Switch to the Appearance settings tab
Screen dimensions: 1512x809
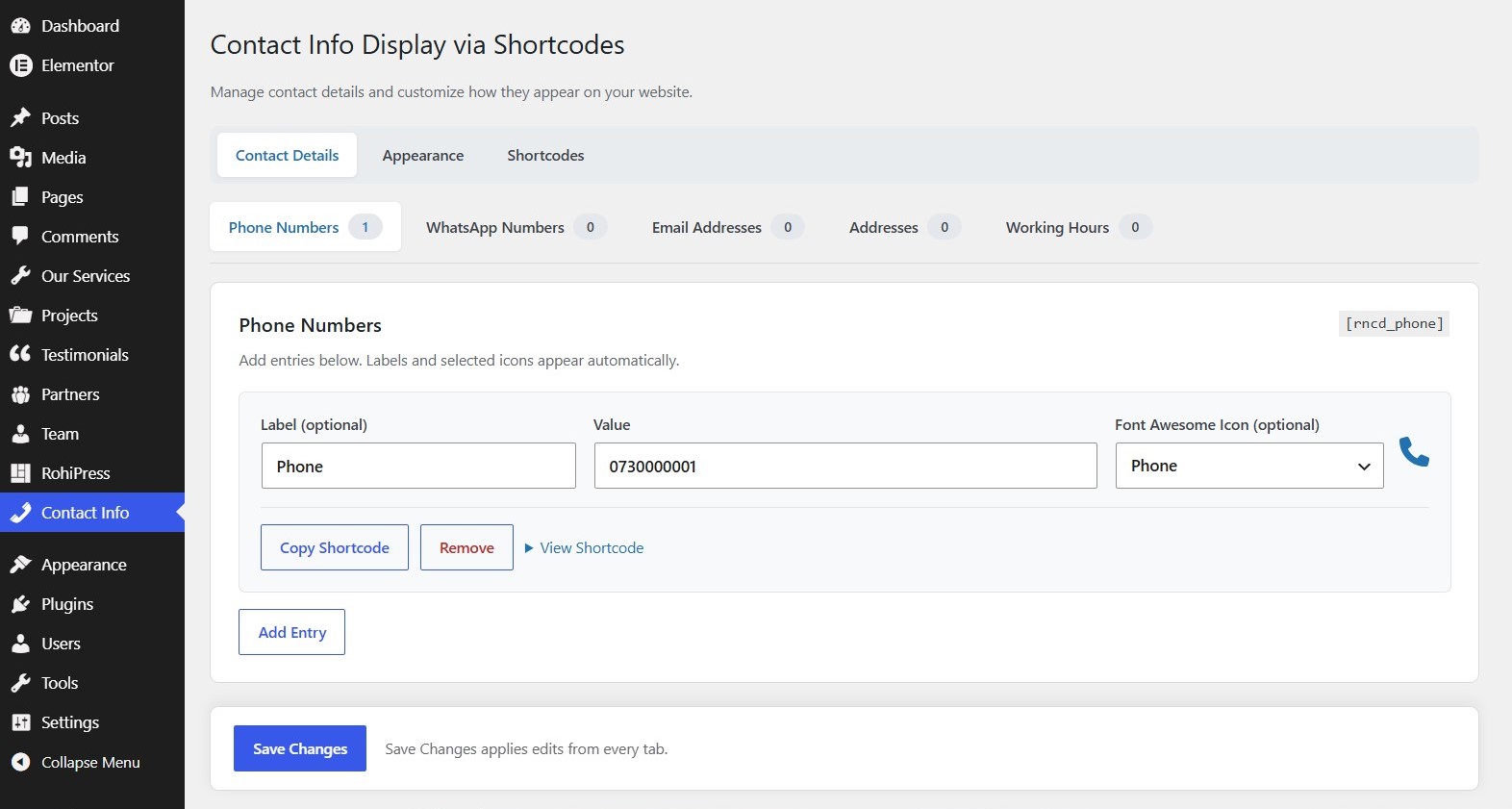(x=423, y=155)
